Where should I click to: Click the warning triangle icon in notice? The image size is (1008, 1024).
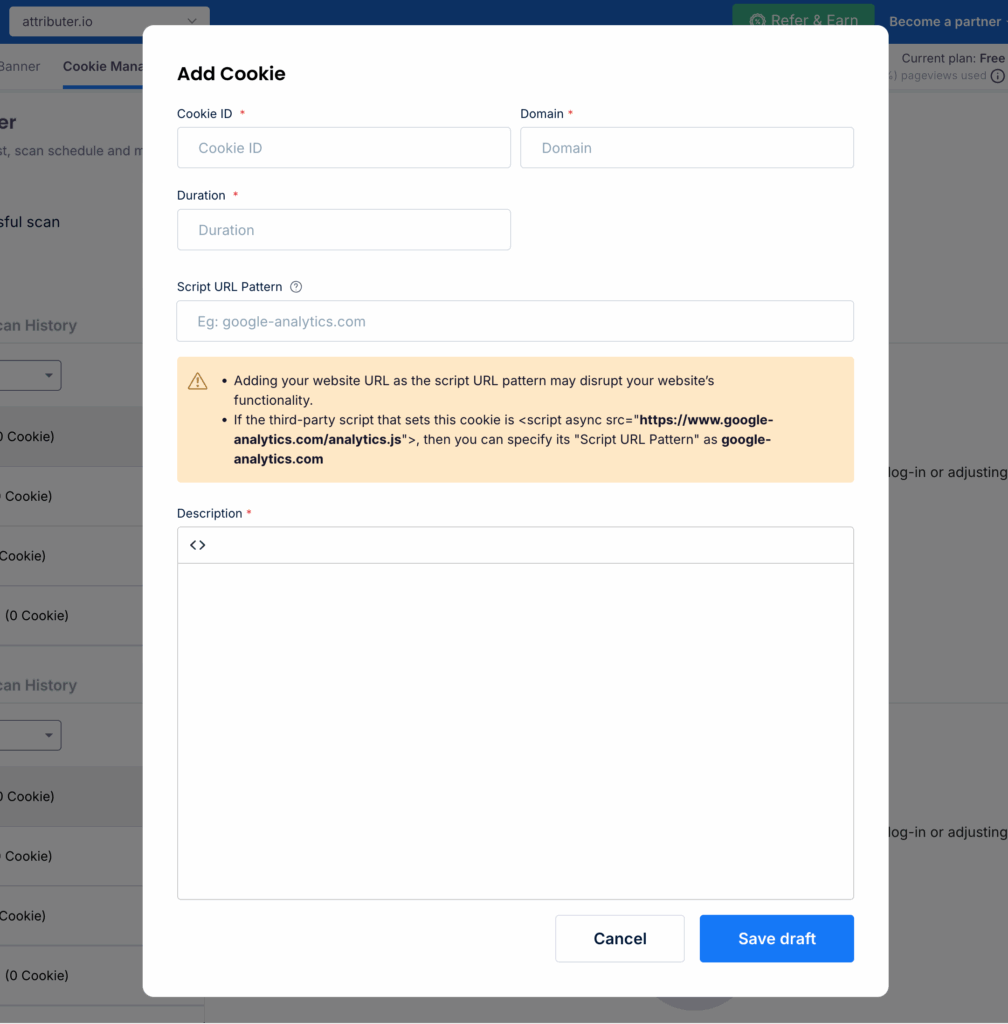point(198,381)
